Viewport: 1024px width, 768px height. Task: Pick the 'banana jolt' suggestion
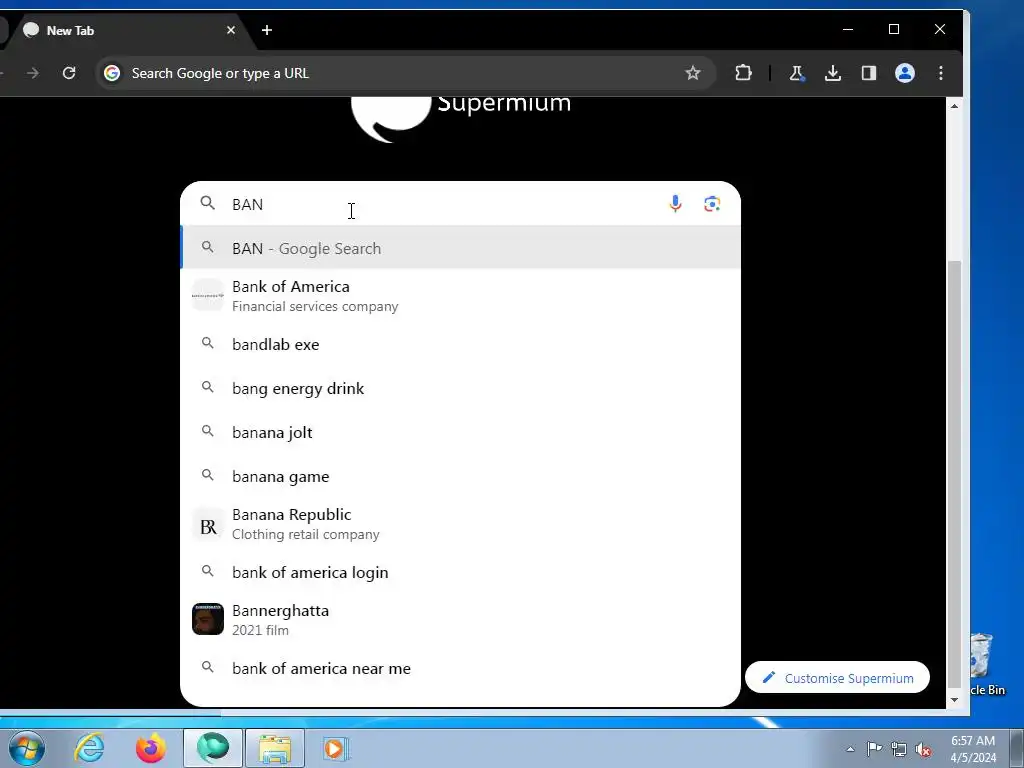(460, 432)
